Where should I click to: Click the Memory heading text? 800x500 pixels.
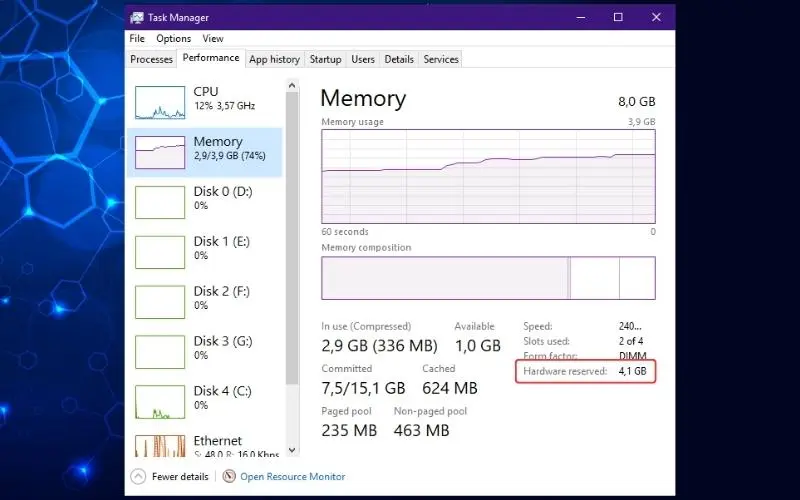pyautogui.click(x=363, y=98)
